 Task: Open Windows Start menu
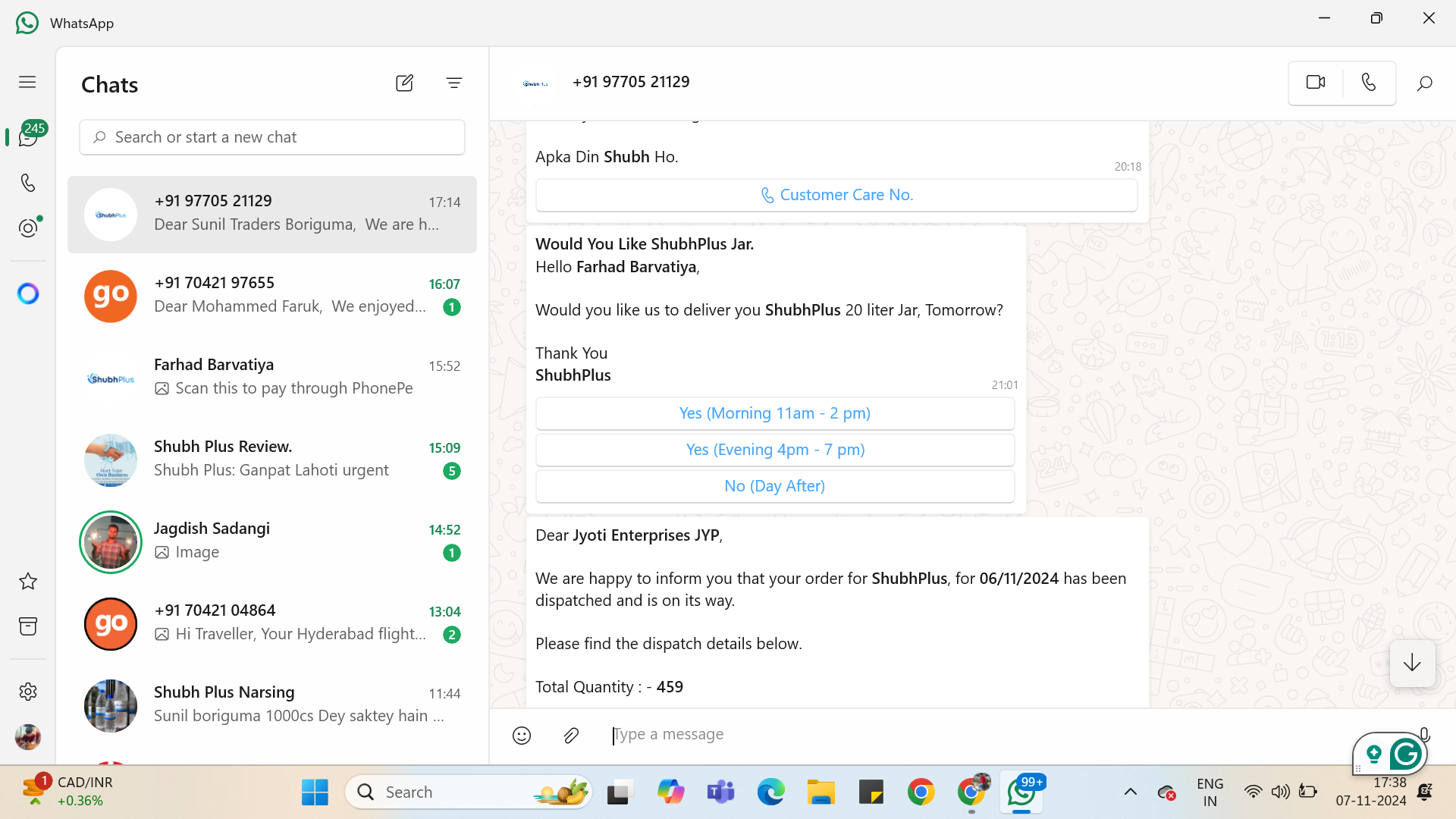[x=315, y=792]
